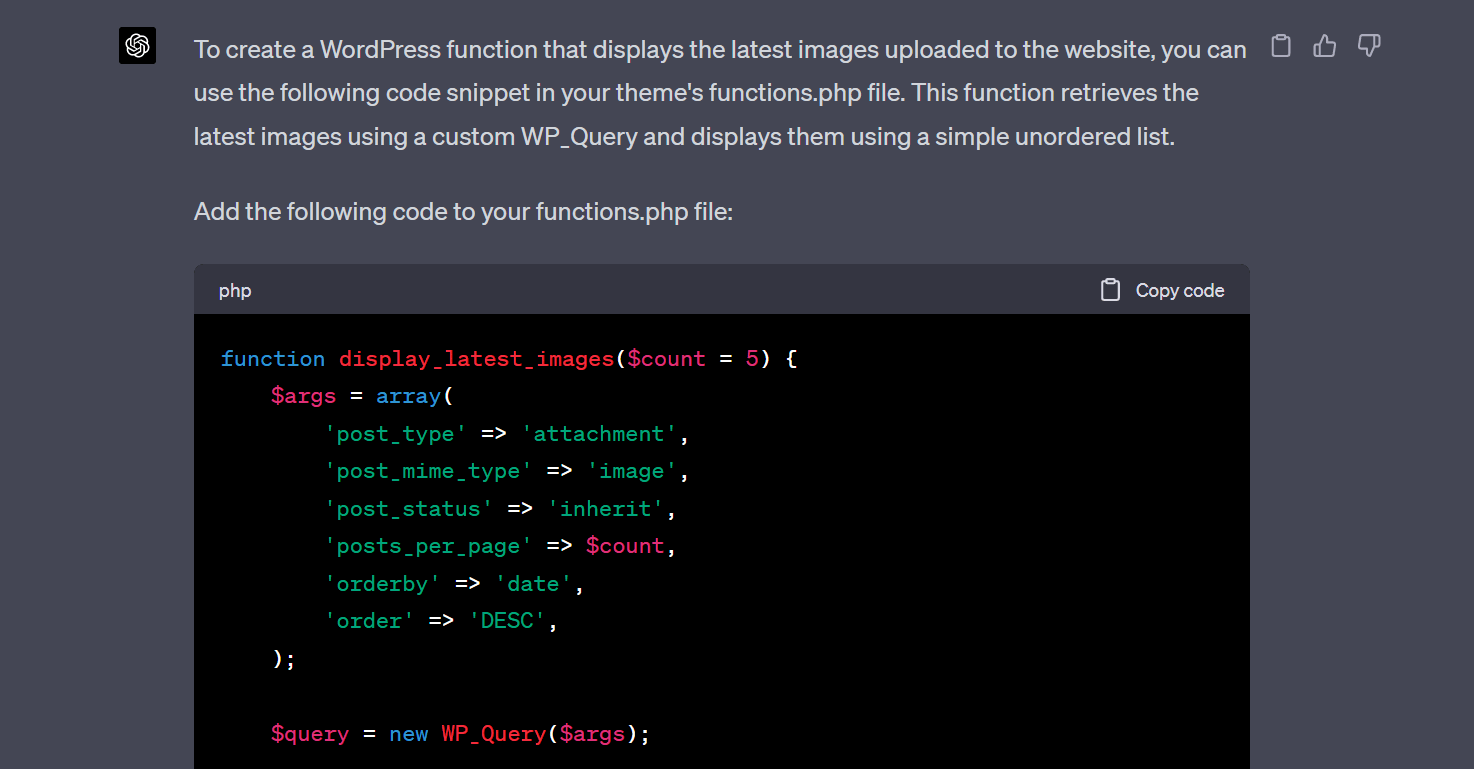Viewport: 1474px width, 769px height.
Task: Click the clipboard icon beside Copy code
Action: 1110,289
